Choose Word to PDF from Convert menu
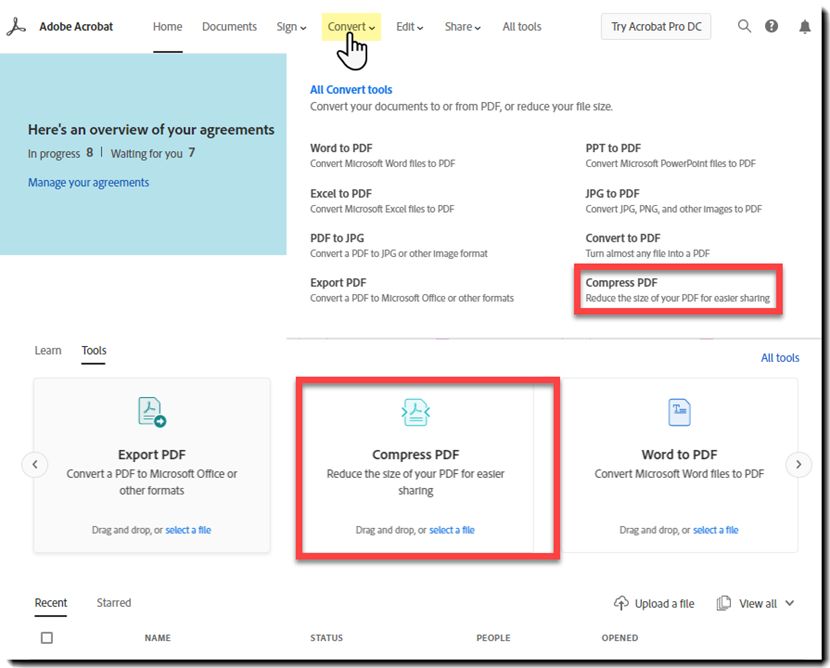Image resolution: width=830 pixels, height=668 pixels. coord(341,148)
